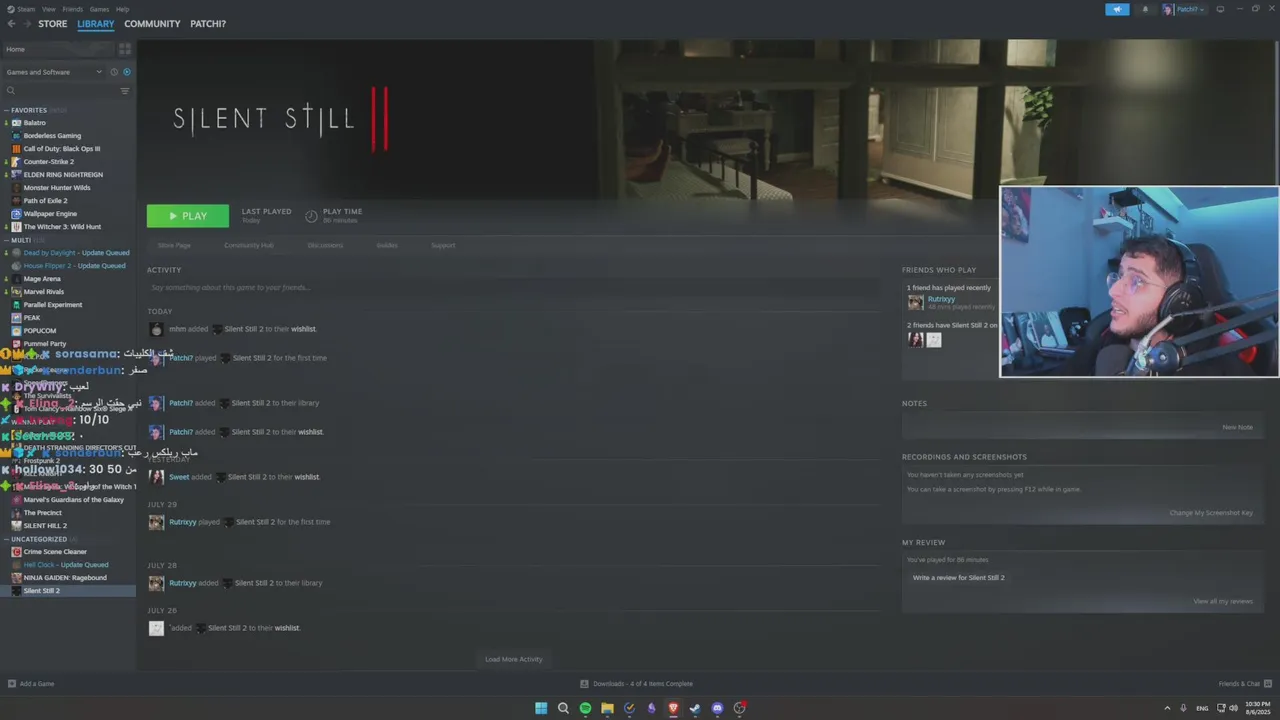The width and height of the screenshot is (1280, 720).
Task: Open ELDEN RING NIGHTREIGN in library
Action: [x=63, y=175]
